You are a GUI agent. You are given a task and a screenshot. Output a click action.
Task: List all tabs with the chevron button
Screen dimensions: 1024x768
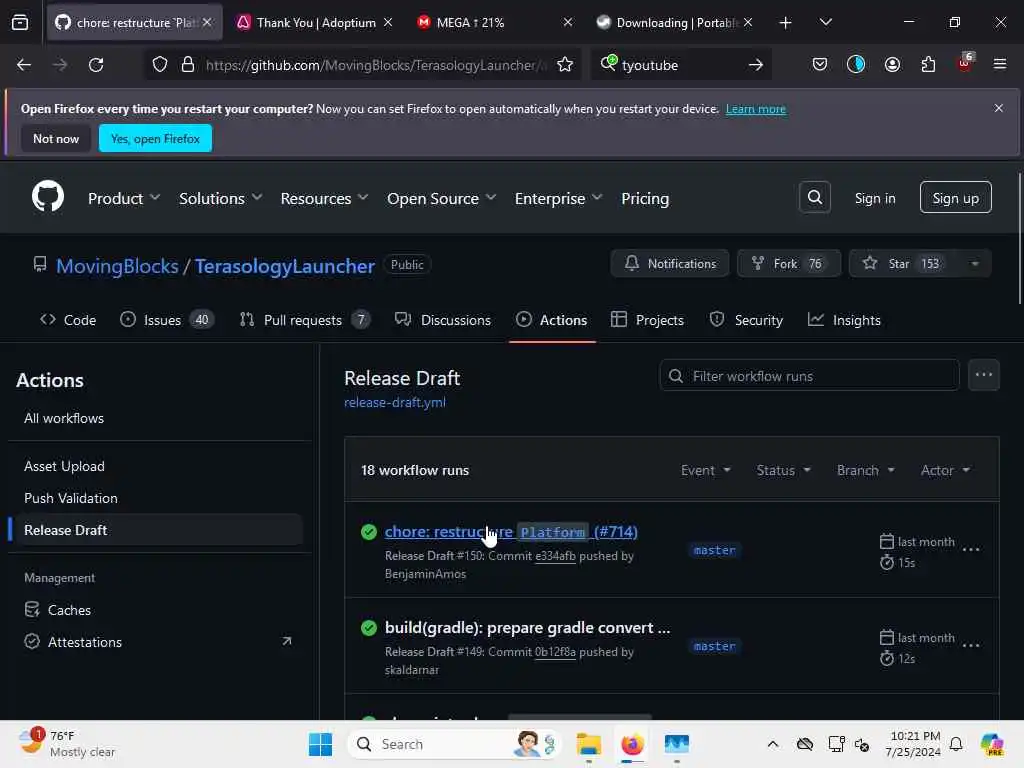pyautogui.click(x=826, y=23)
